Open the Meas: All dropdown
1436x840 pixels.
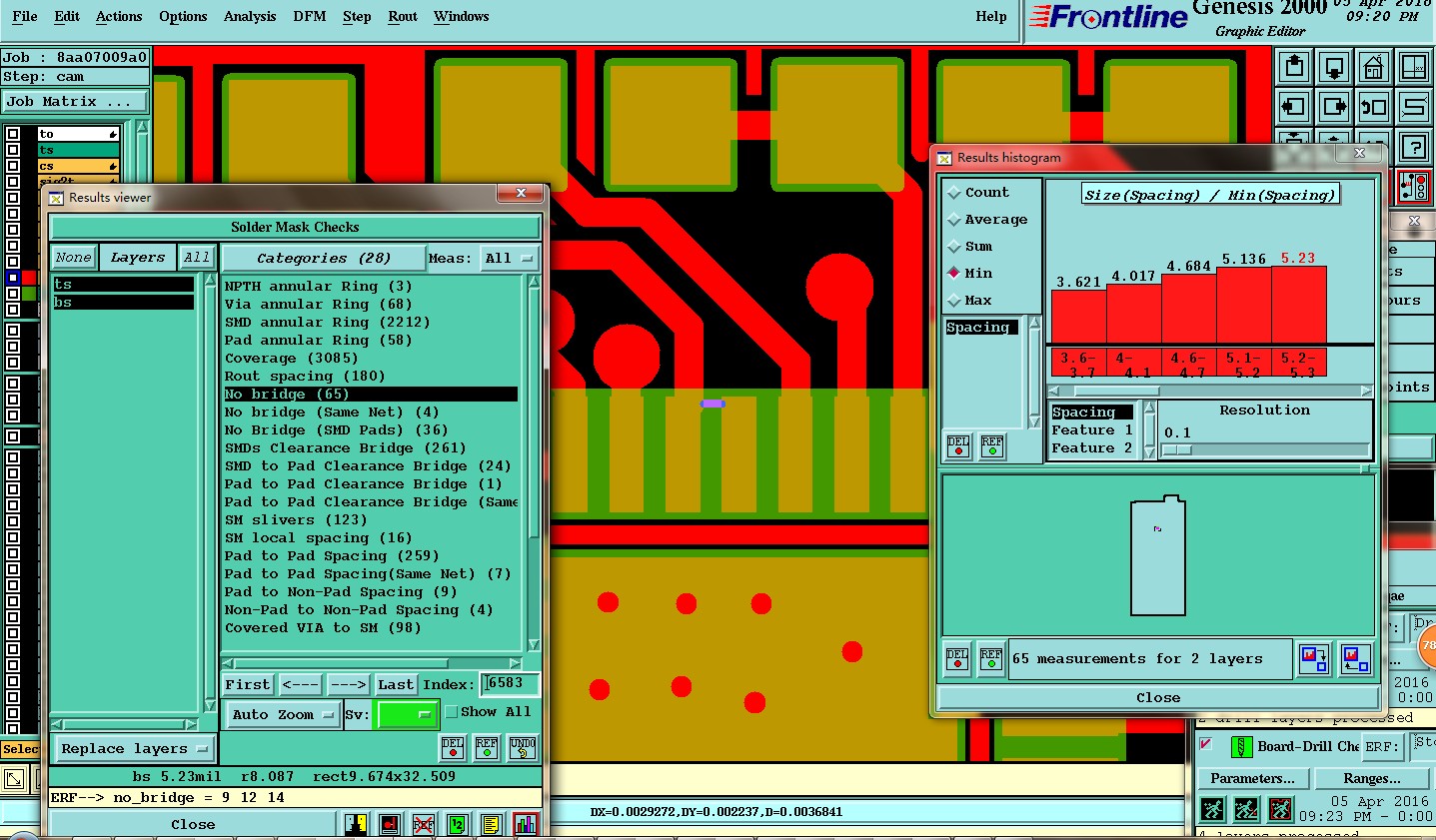510,259
